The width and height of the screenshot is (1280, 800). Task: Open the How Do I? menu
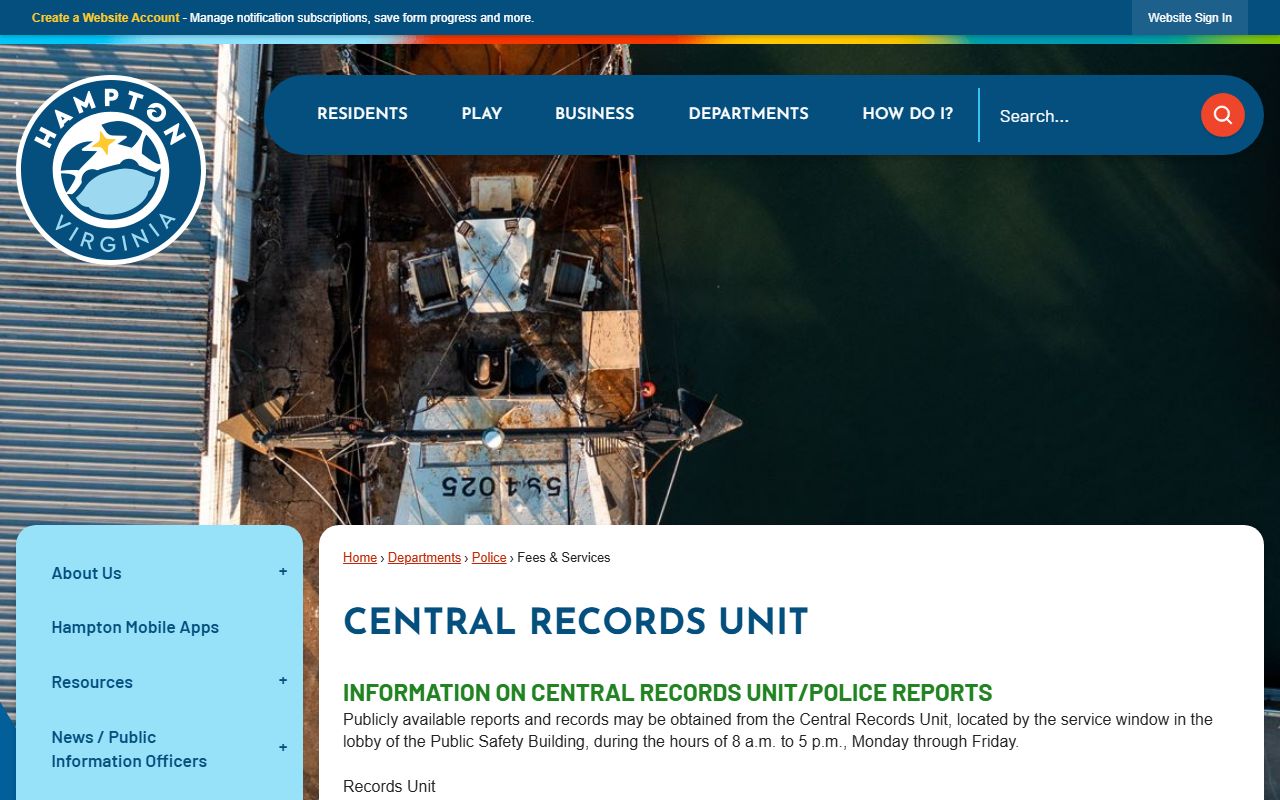pyautogui.click(x=907, y=114)
